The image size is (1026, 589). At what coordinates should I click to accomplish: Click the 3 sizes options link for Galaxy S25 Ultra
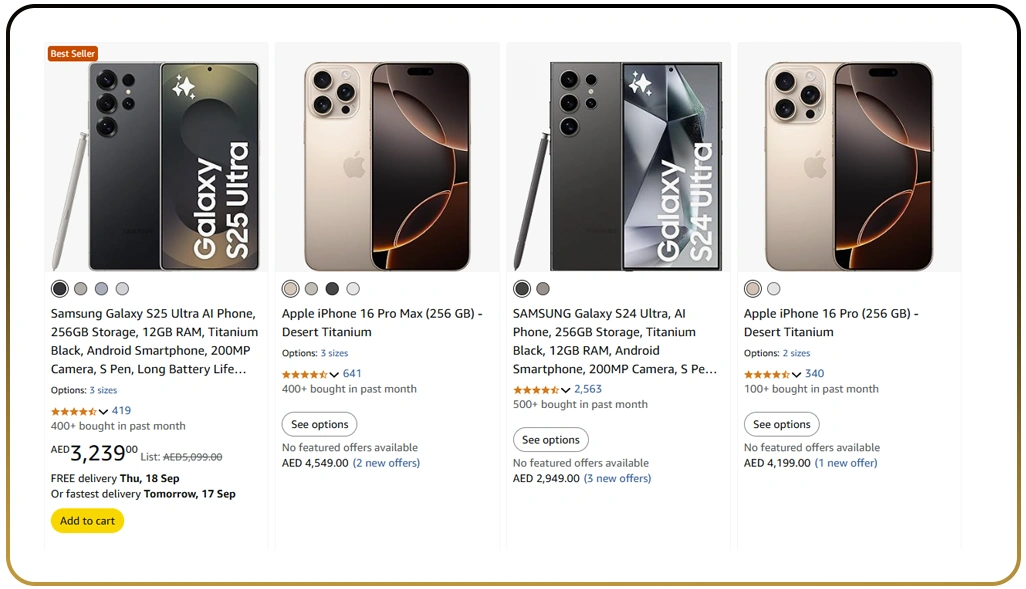(x=103, y=389)
